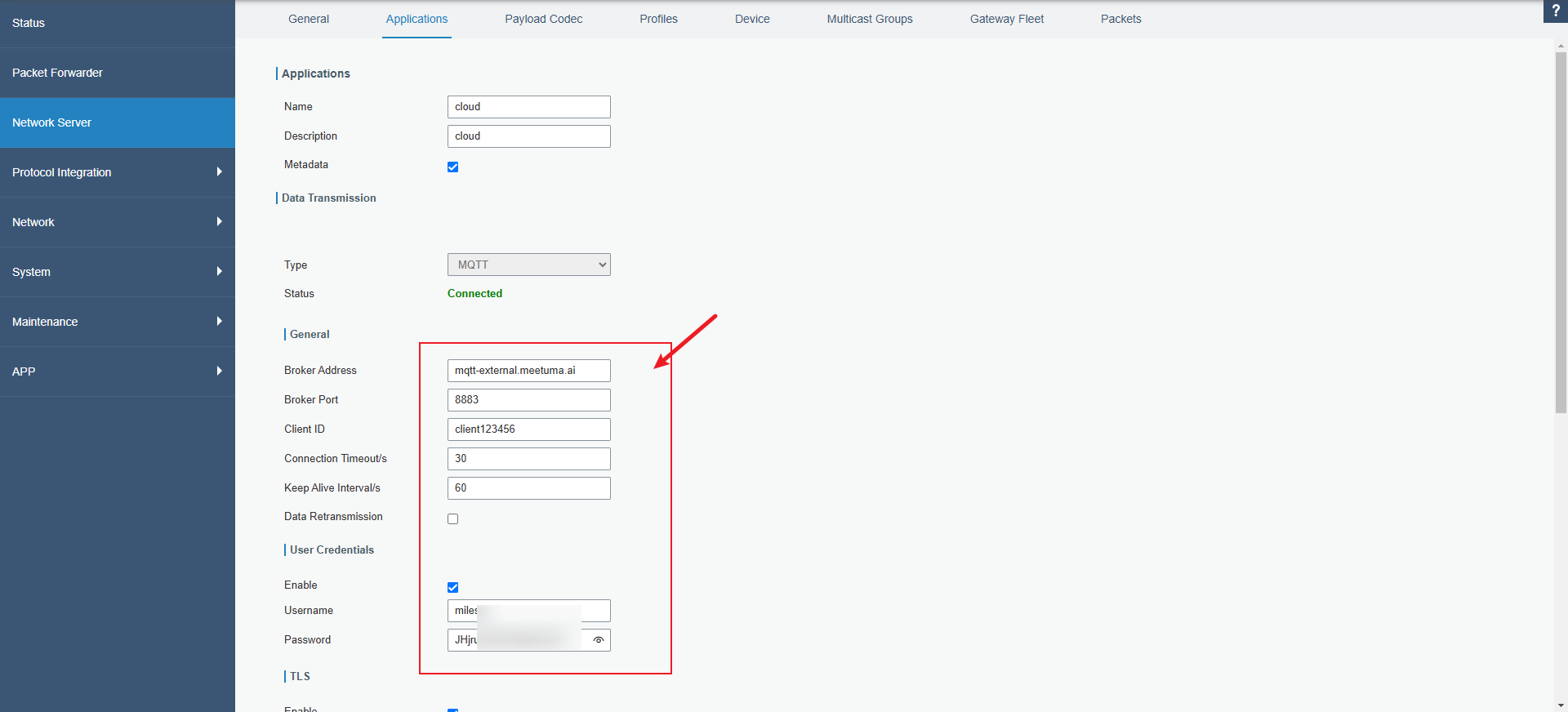Image resolution: width=1568 pixels, height=712 pixels.
Task: Focus the Broker Address field
Action: click(x=529, y=371)
